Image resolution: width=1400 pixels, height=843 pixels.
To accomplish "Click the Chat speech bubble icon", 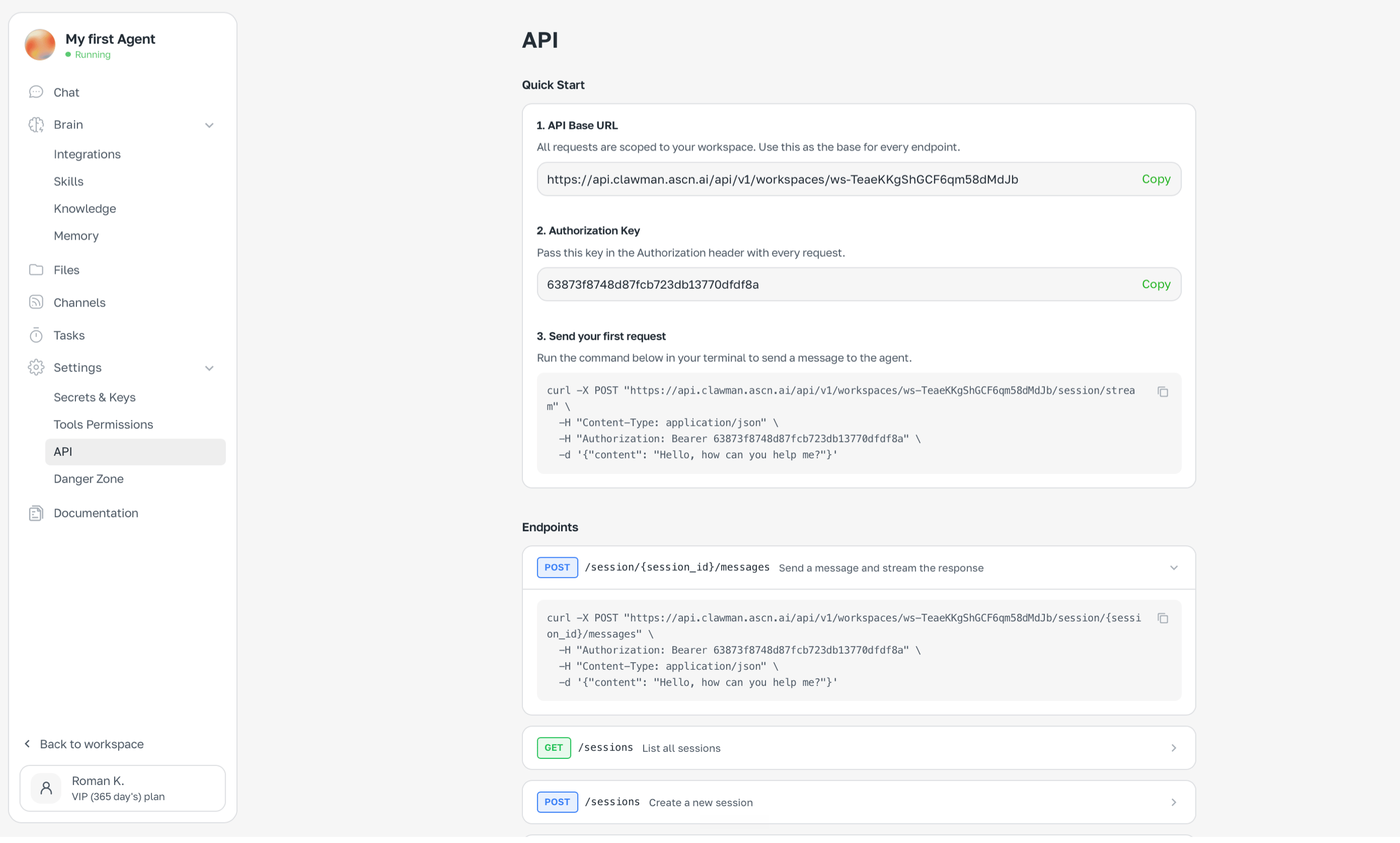I will [x=36, y=92].
